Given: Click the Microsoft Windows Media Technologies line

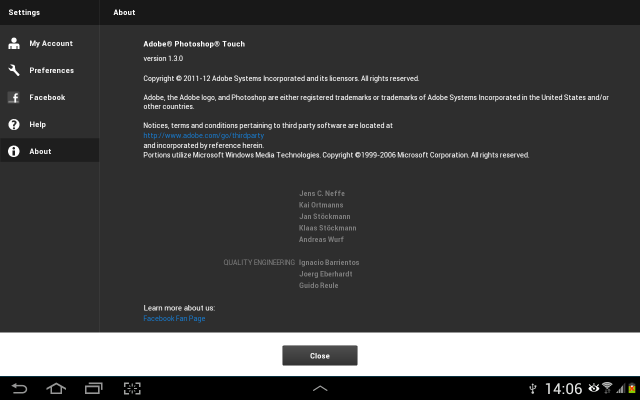Looking at the screenshot, I should (x=336, y=155).
